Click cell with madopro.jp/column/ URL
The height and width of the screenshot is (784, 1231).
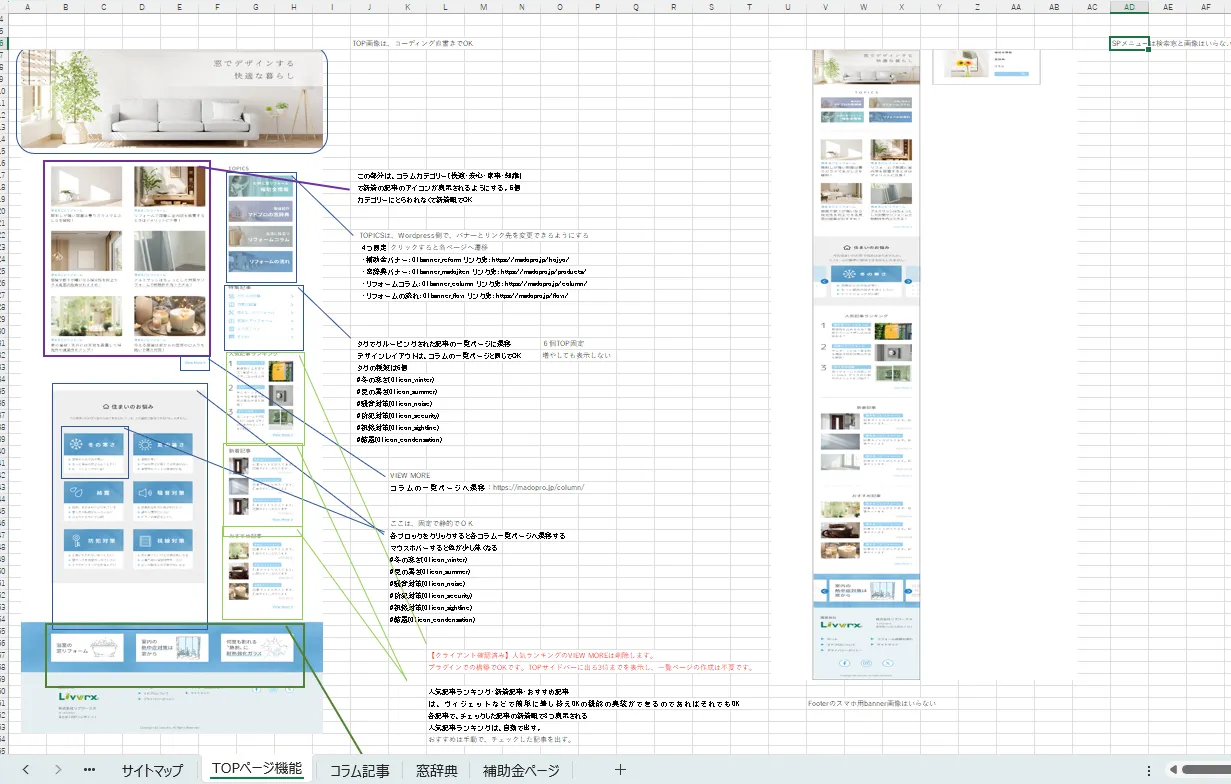(487, 487)
